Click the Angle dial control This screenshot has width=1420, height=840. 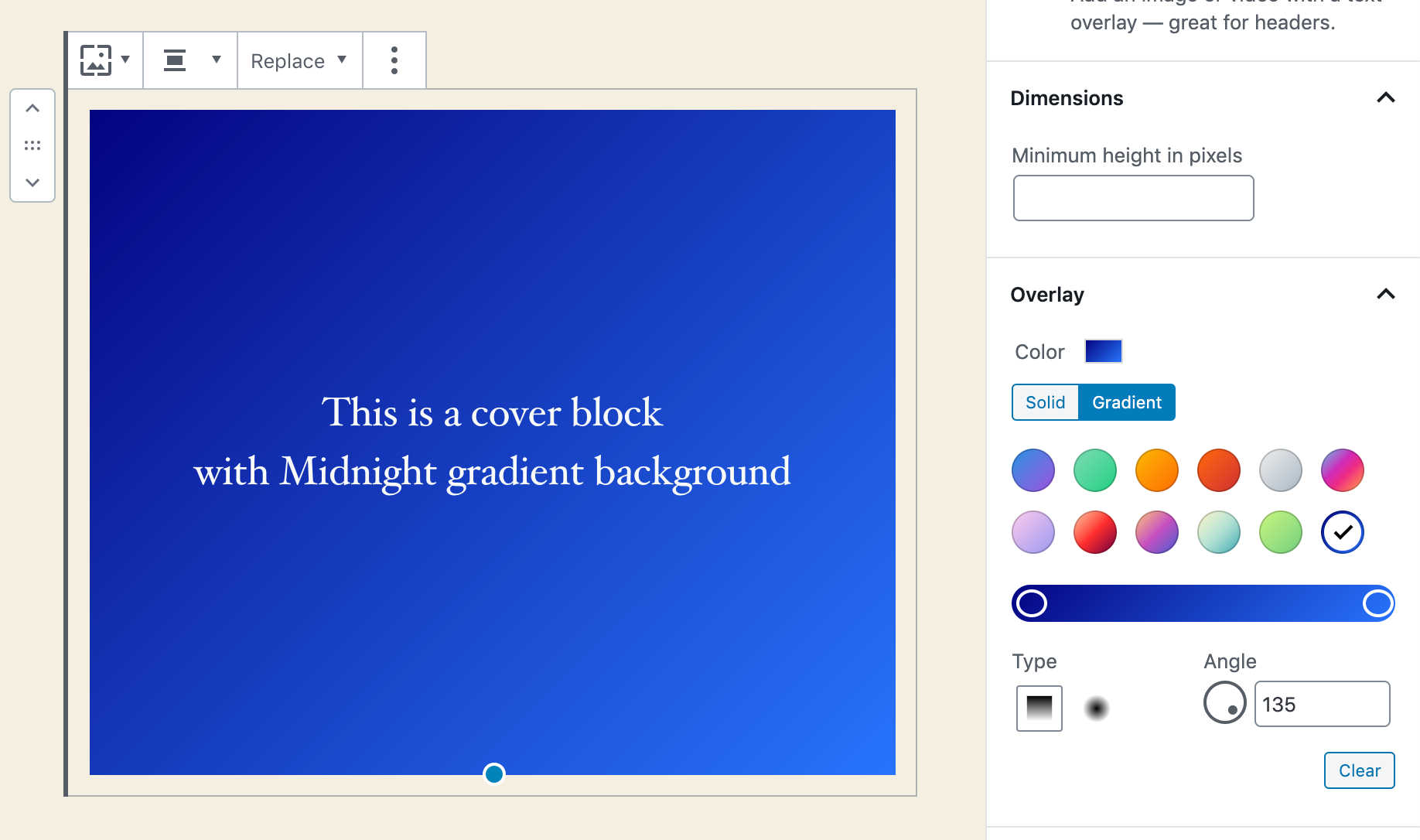pyautogui.click(x=1224, y=703)
